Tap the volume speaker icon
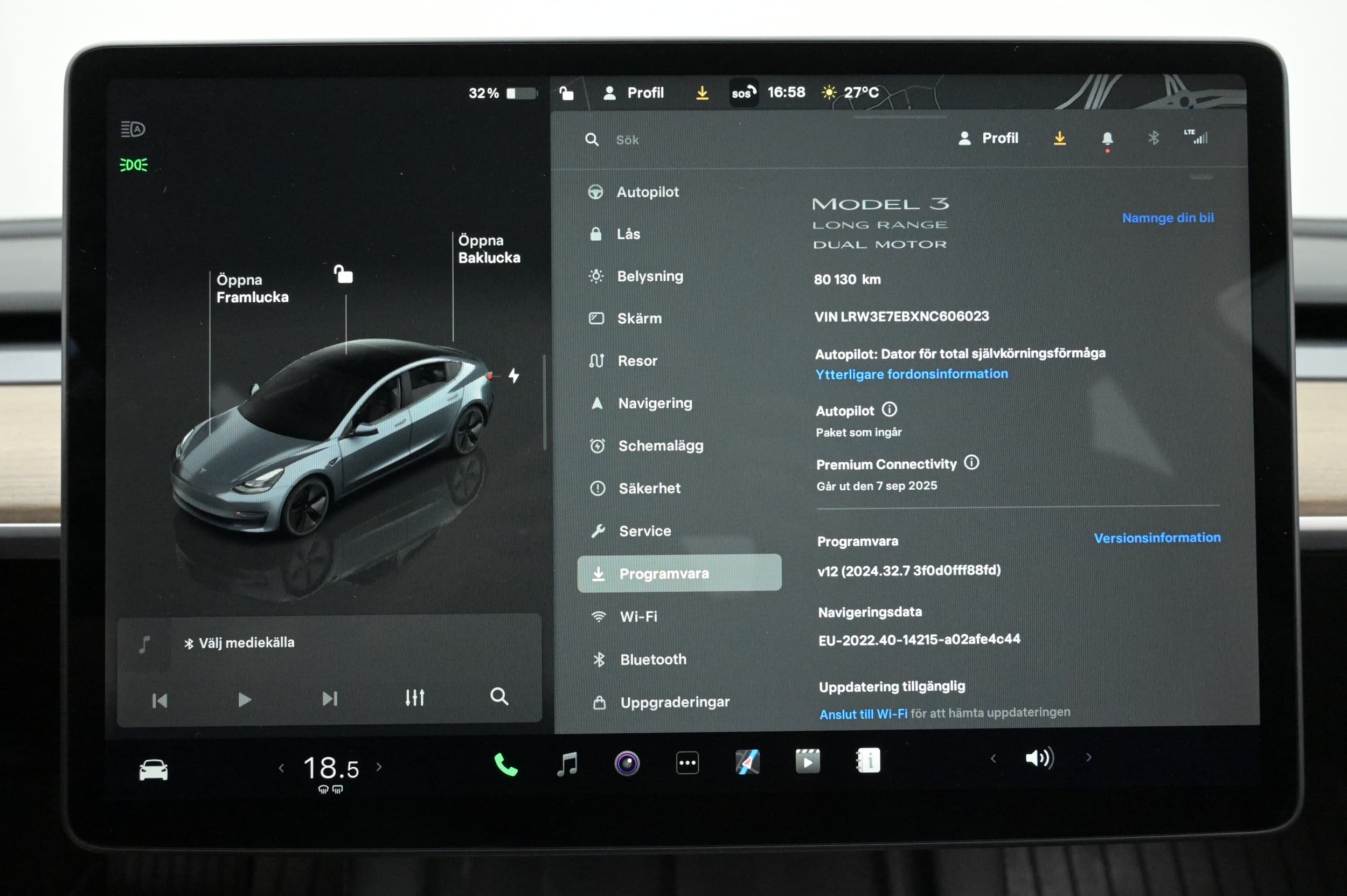The height and width of the screenshot is (896, 1347). (1039, 758)
